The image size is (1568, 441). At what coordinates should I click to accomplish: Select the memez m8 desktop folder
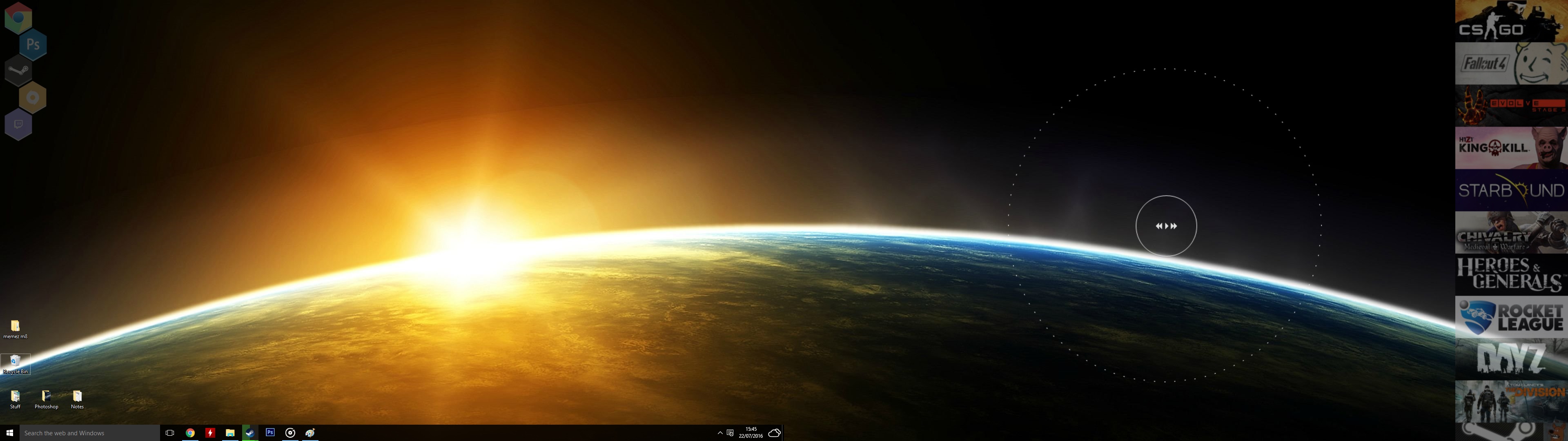point(15,330)
